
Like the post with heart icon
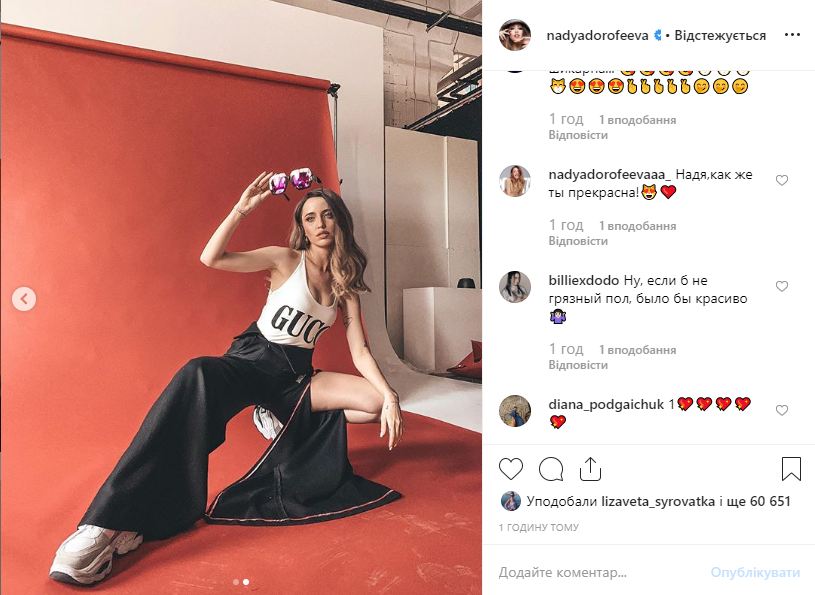(511, 469)
